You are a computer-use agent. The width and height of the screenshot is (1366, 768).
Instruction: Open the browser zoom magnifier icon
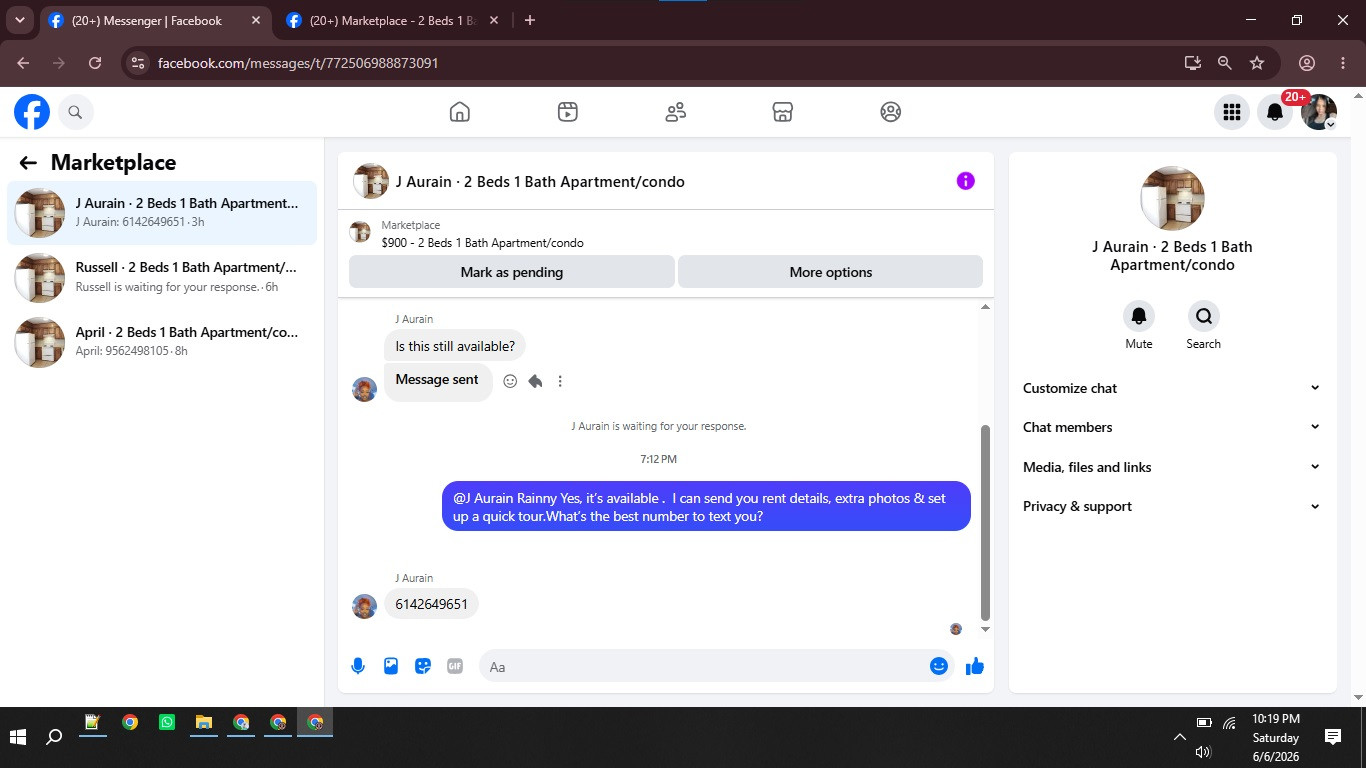(x=1224, y=63)
